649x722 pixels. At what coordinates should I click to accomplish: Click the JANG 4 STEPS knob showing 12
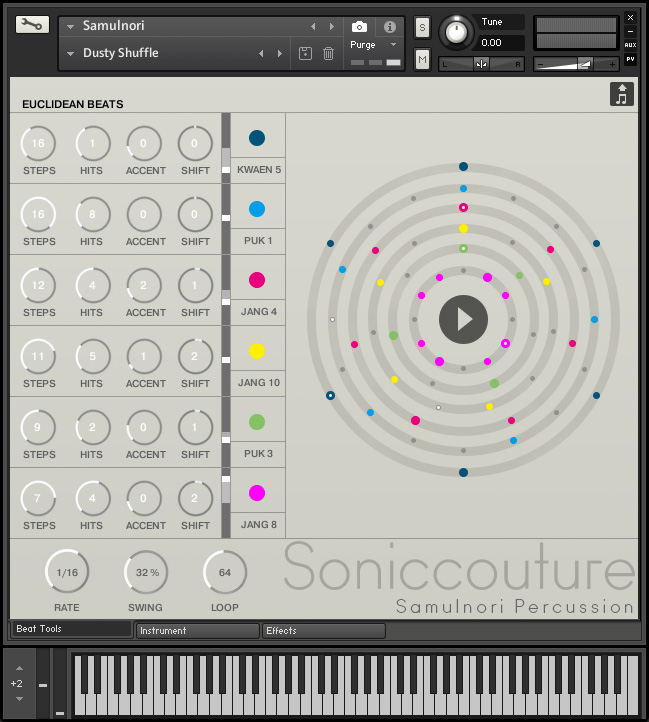point(38,285)
